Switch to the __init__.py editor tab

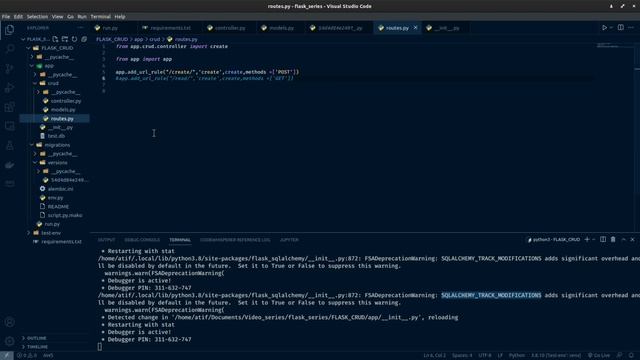click(447, 28)
